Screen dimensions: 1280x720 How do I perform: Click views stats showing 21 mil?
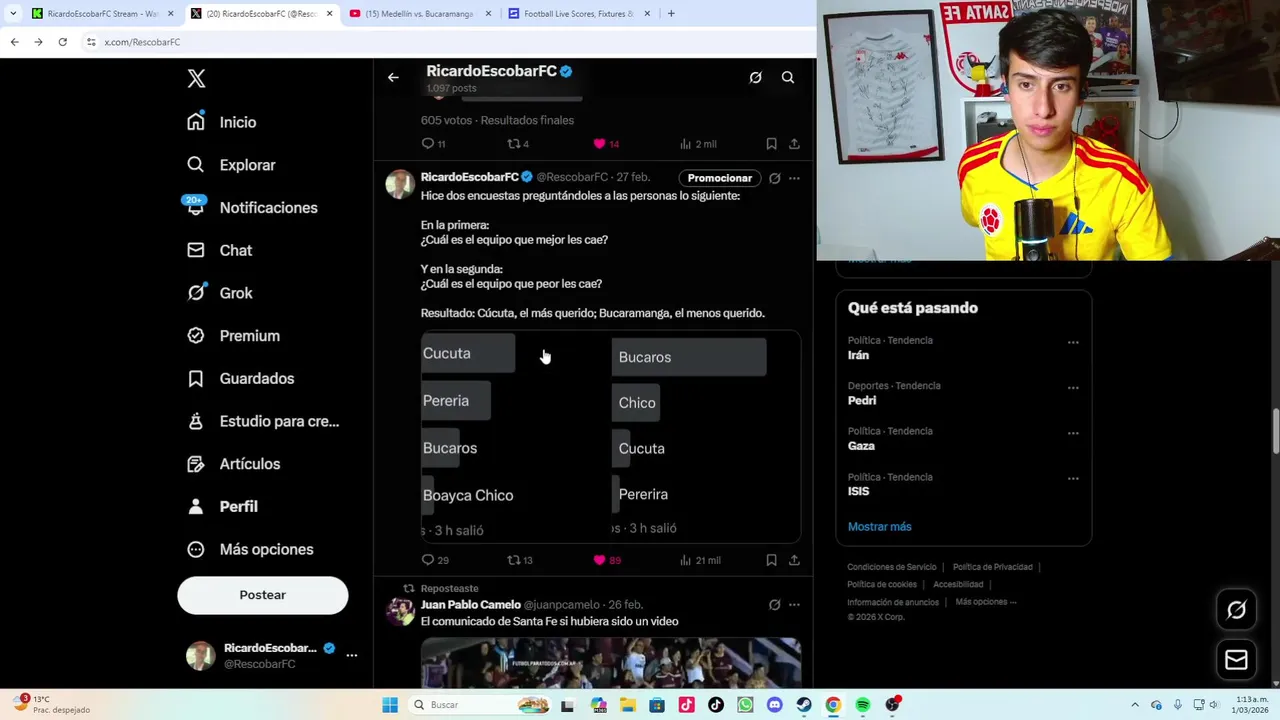[x=700, y=560]
